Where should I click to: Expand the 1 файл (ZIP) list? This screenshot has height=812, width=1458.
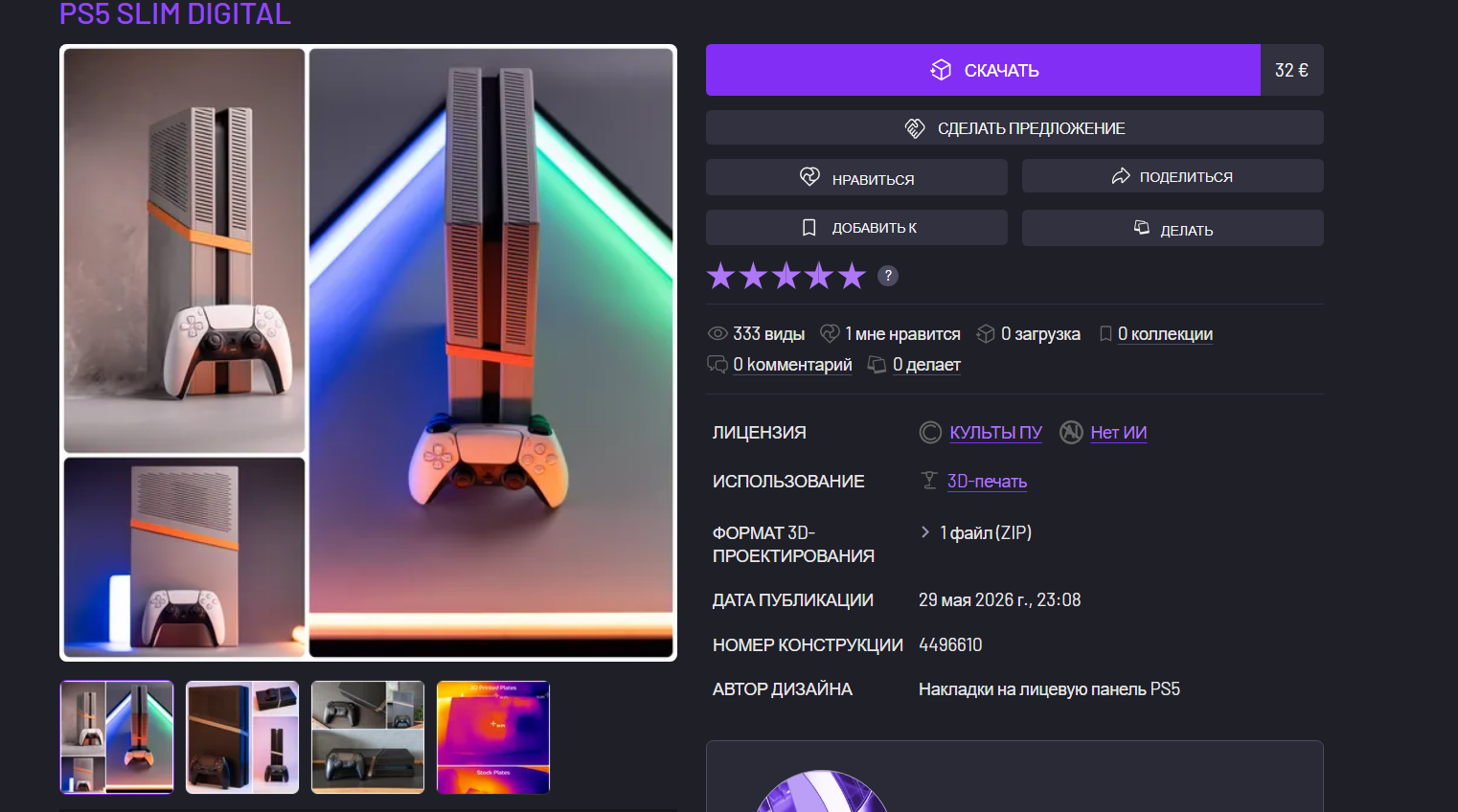(x=976, y=532)
